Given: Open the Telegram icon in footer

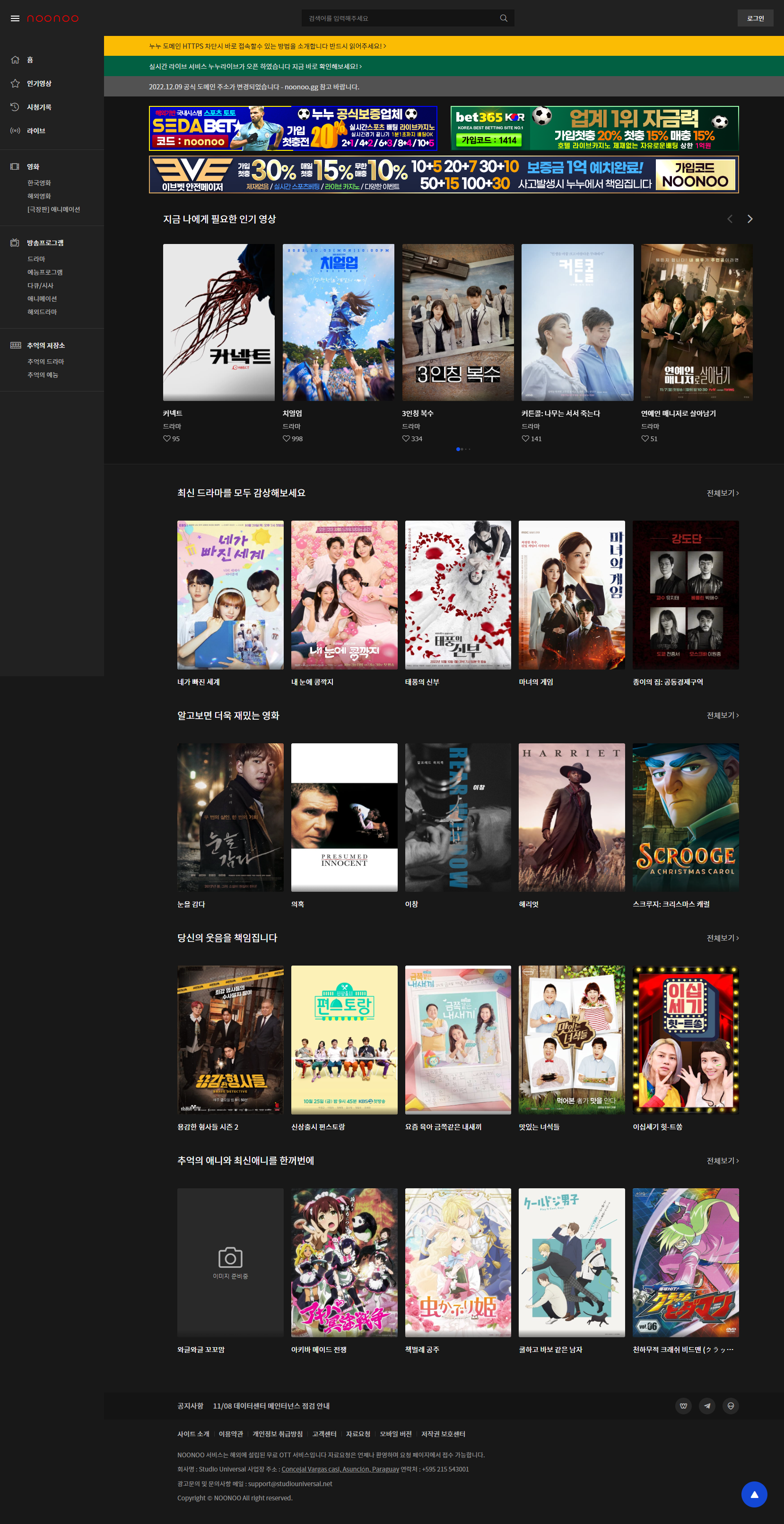Looking at the screenshot, I should pos(707,1406).
